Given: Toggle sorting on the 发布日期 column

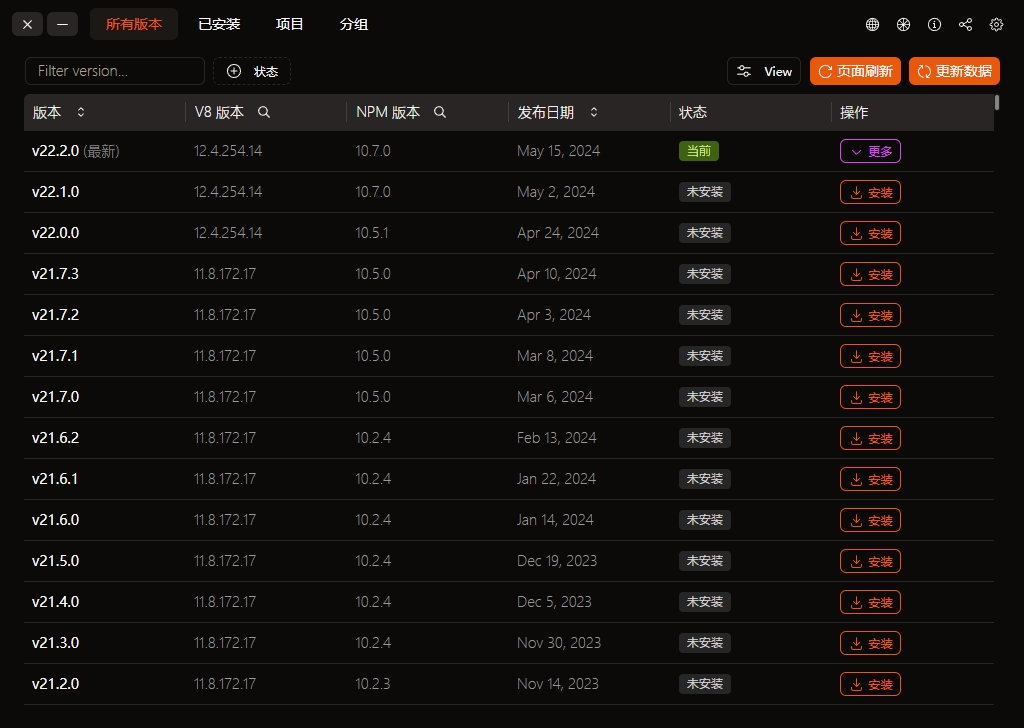Looking at the screenshot, I should [x=594, y=112].
